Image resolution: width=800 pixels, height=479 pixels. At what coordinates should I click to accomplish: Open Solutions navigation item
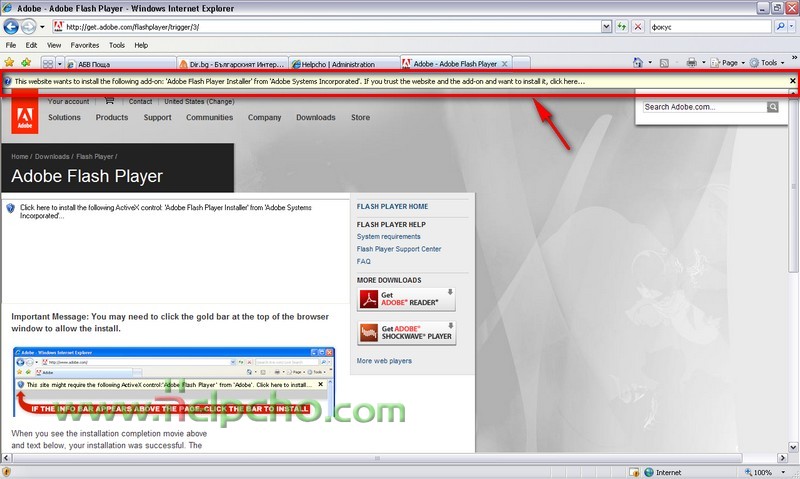click(64, 117)
